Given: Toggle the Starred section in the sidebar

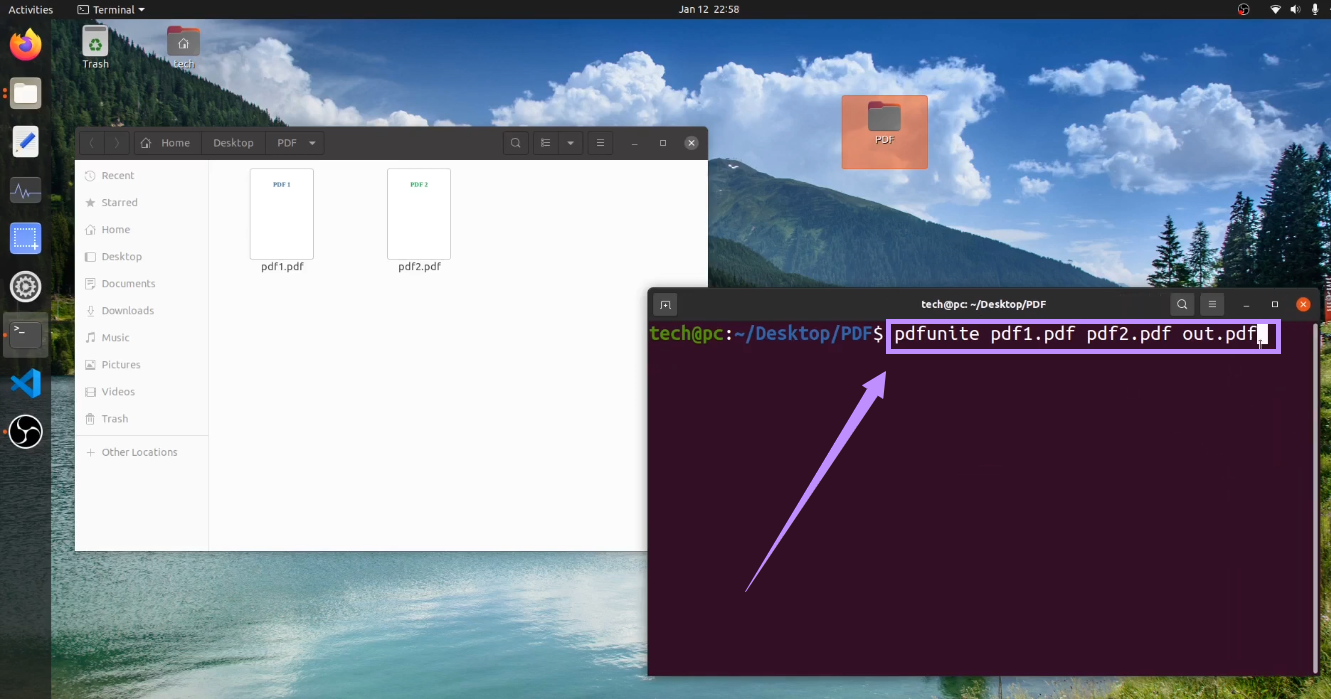Looking at the screenshot, I should [x=118, y=202].
